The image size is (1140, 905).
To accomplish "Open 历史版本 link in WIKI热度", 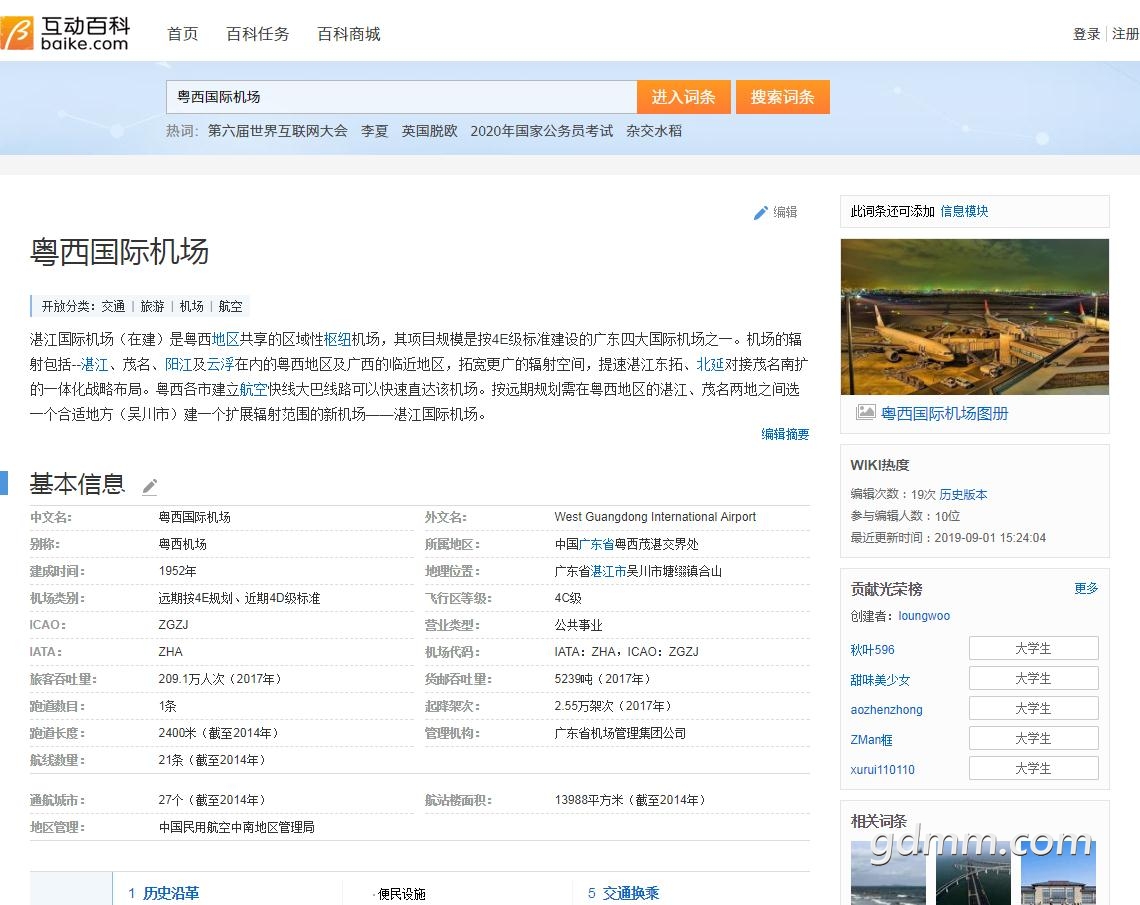I will click(963, 494).
